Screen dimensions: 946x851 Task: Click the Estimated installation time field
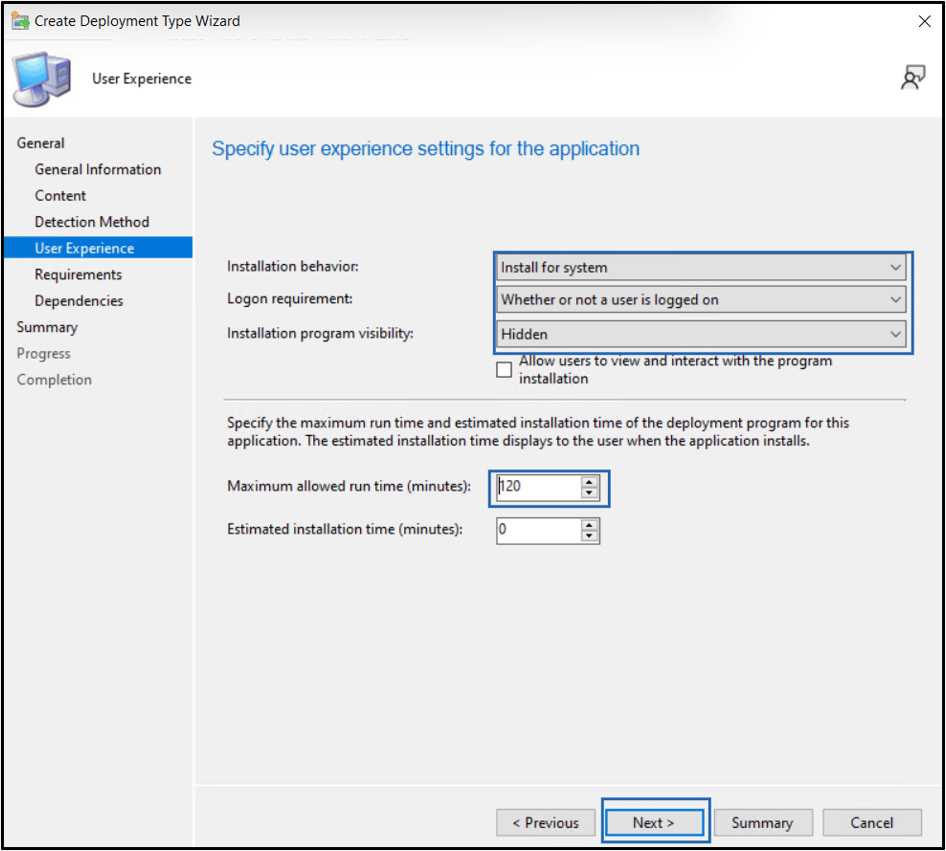pos(539,531)
